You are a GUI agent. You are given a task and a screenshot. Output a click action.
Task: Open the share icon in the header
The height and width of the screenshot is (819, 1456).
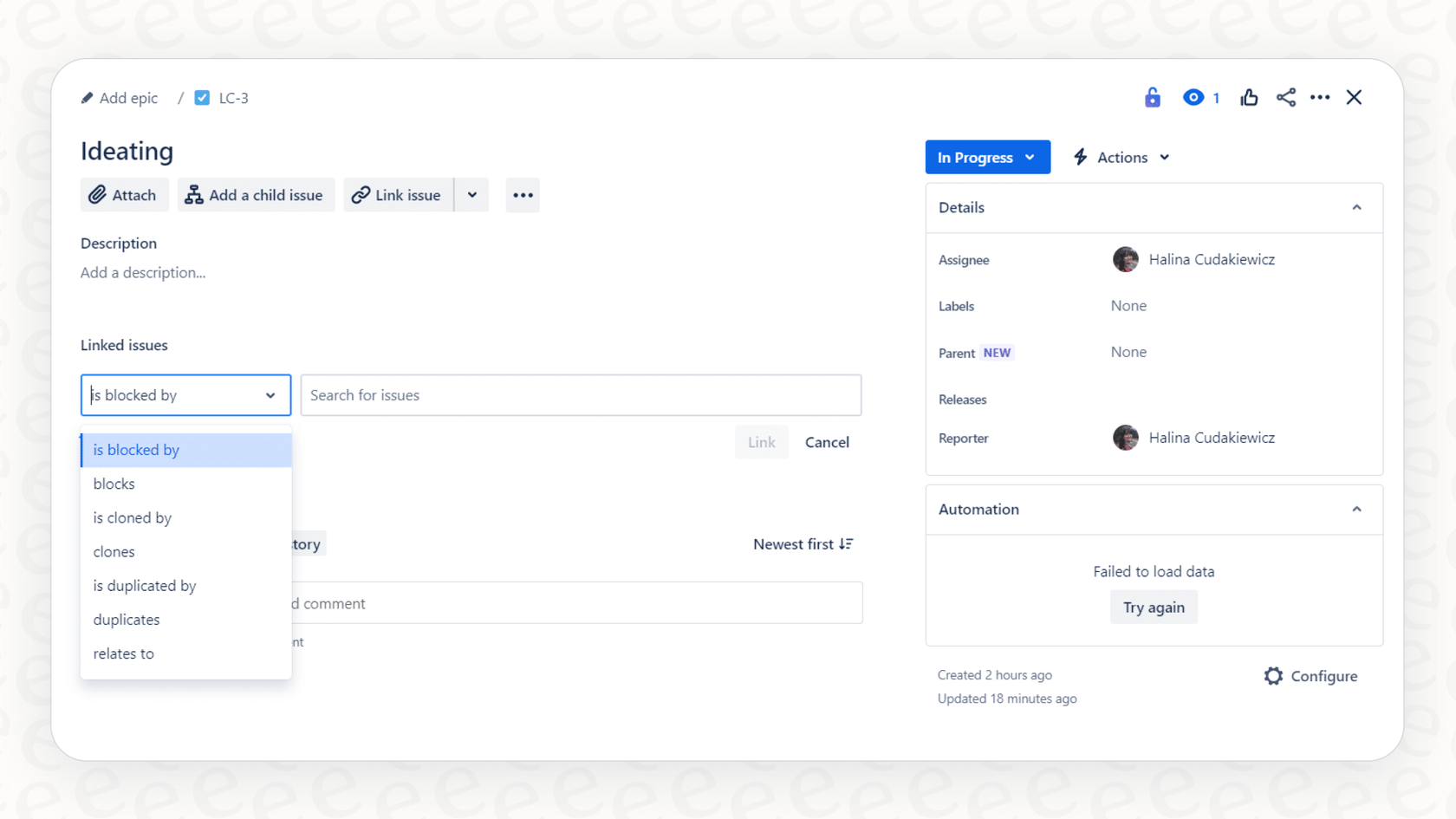click(x=1285, y=97)
